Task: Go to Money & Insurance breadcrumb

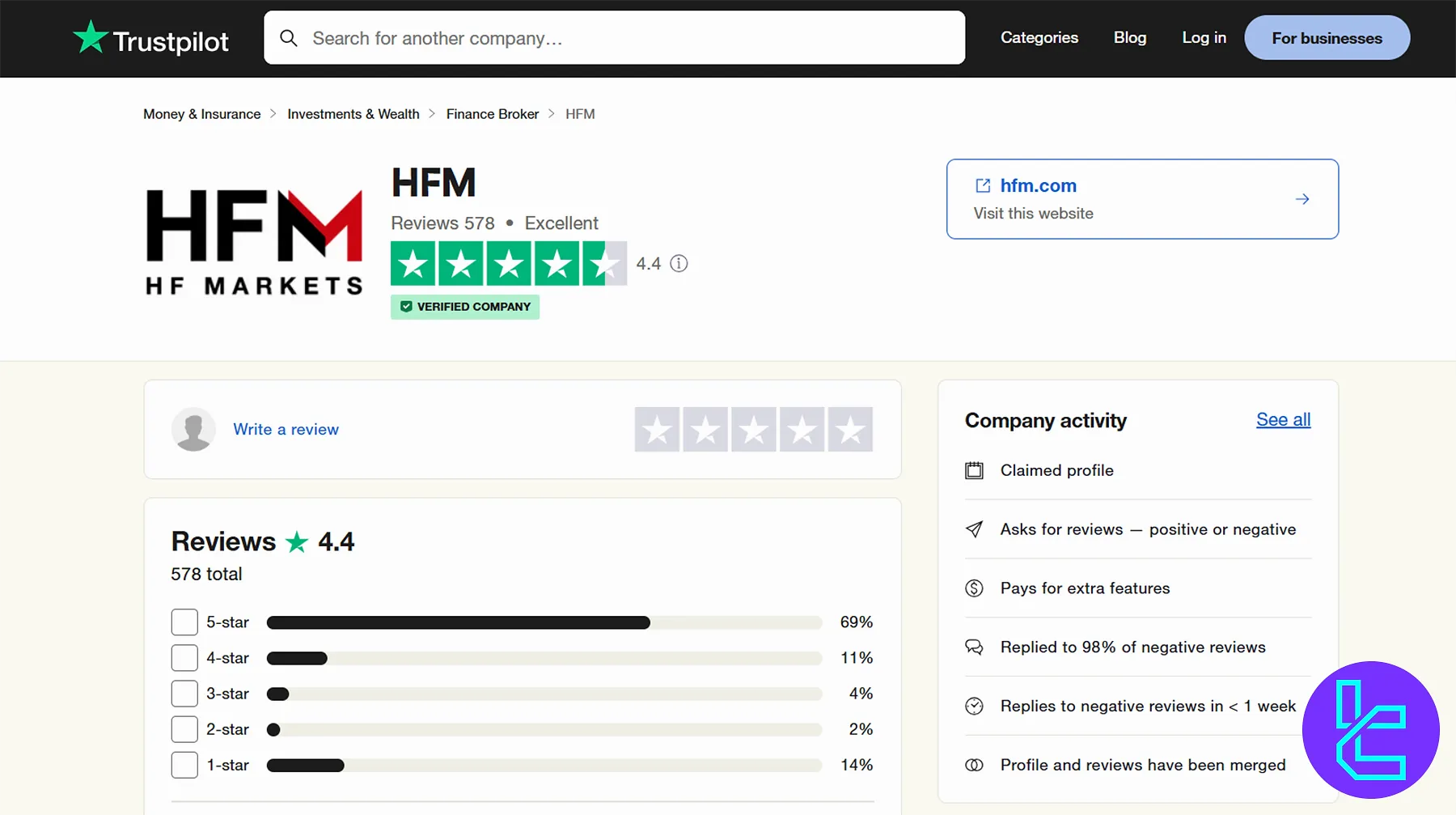Action: pyautogui.click(x=202, y=114)
